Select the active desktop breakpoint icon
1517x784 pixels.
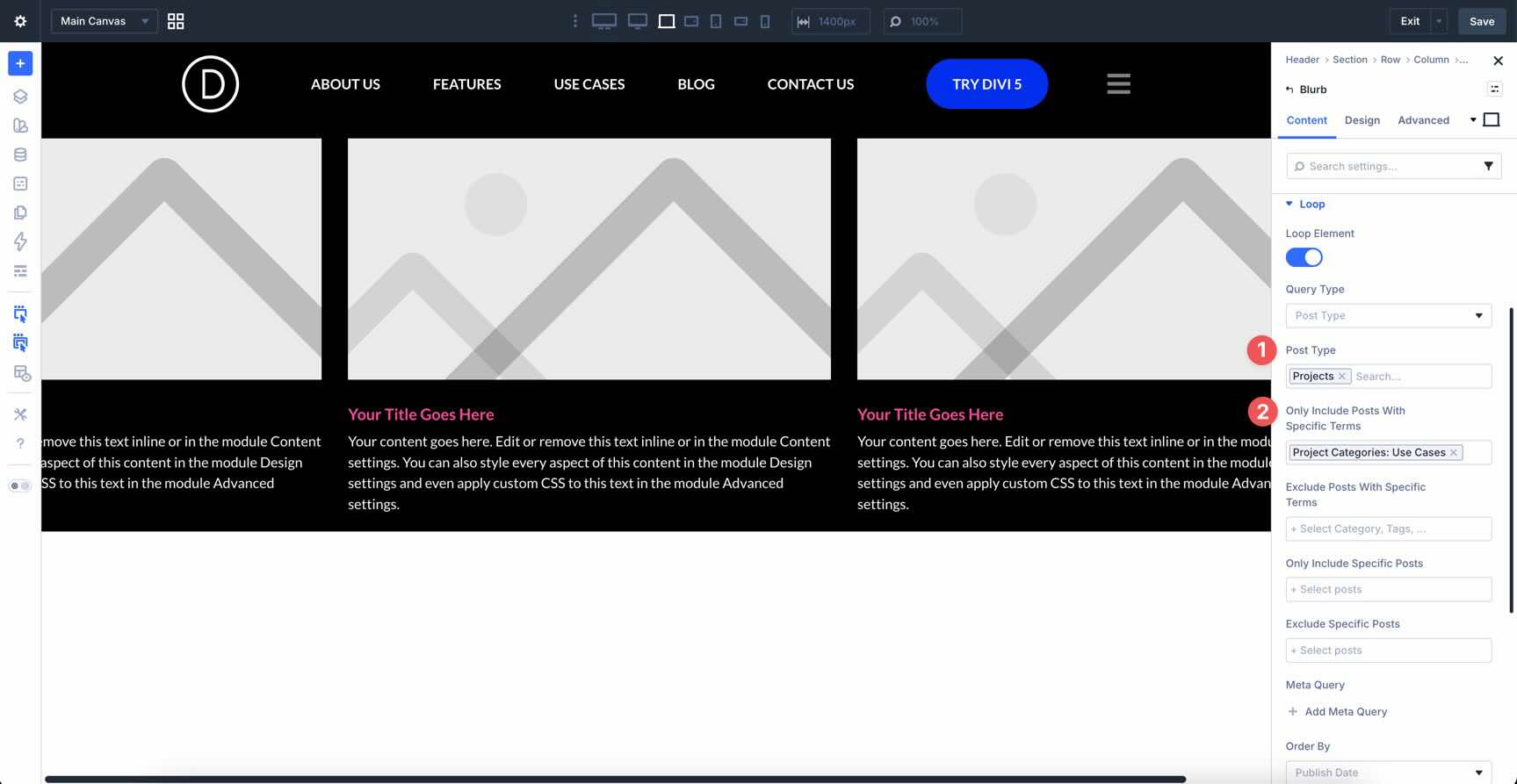pyautogui.click(x=667, y=21)
